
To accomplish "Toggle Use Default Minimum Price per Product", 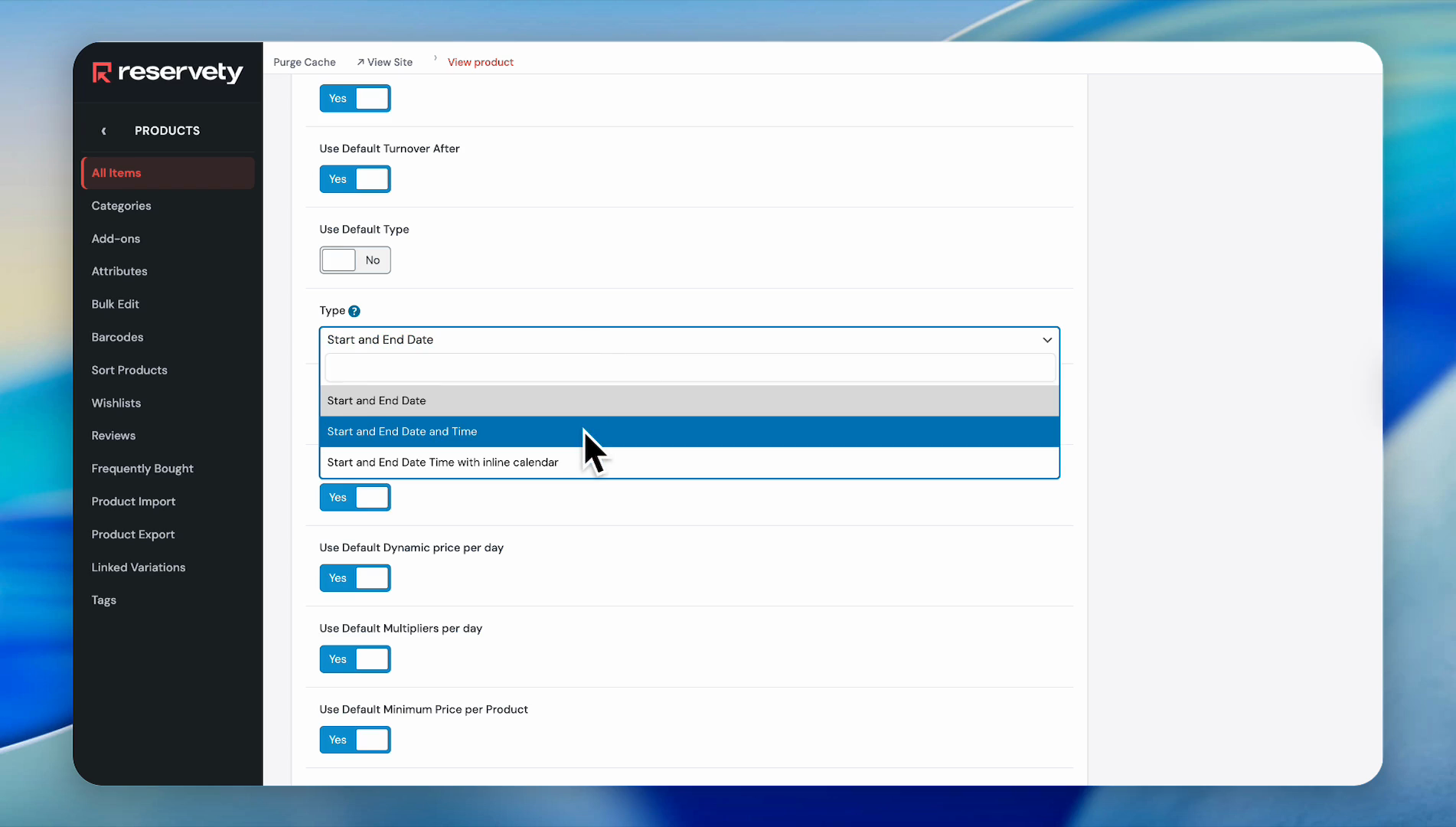I will 355,740.
